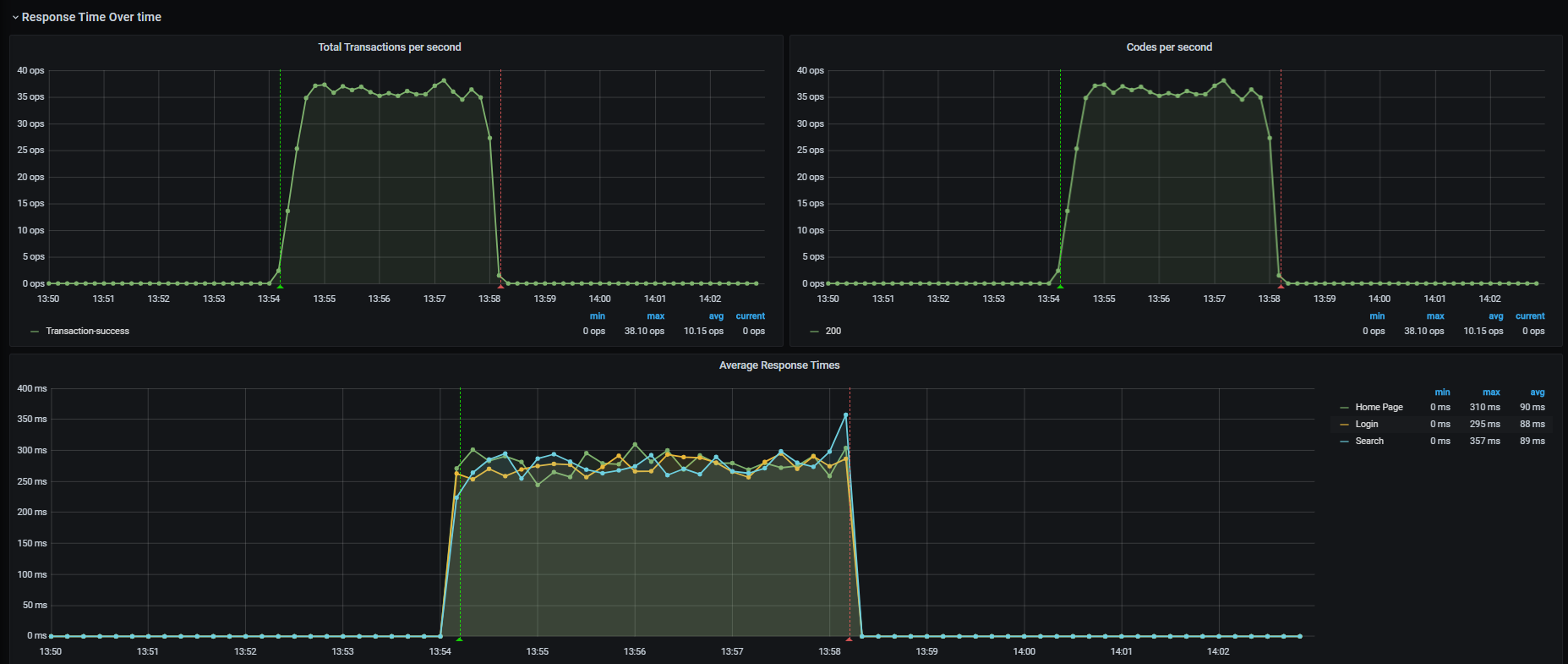Click green start annotation marker in Total Transactions

(x=280, y=287)
